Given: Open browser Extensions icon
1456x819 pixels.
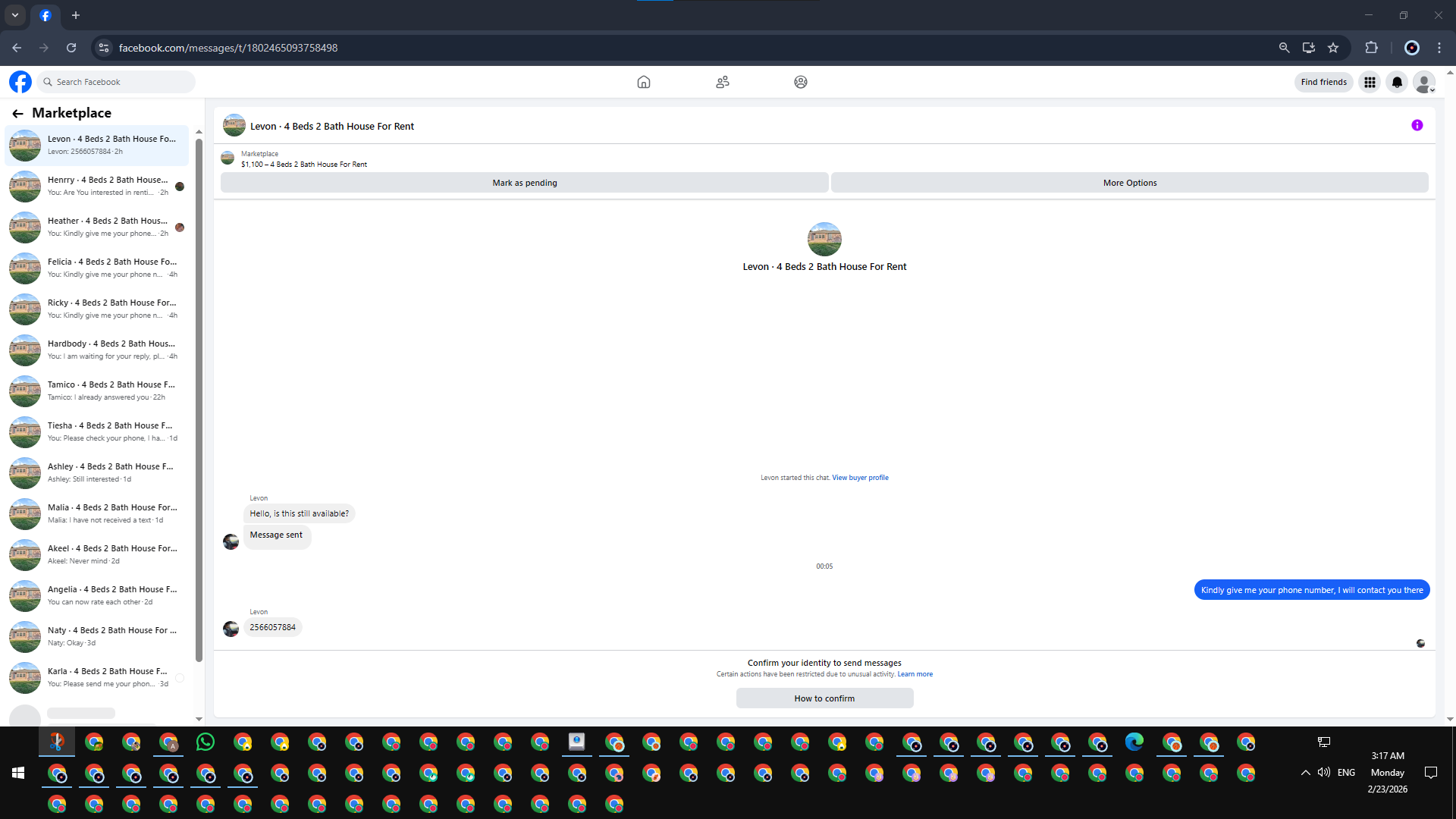Looking at the screenshot, I should [x=1371, y=48].
